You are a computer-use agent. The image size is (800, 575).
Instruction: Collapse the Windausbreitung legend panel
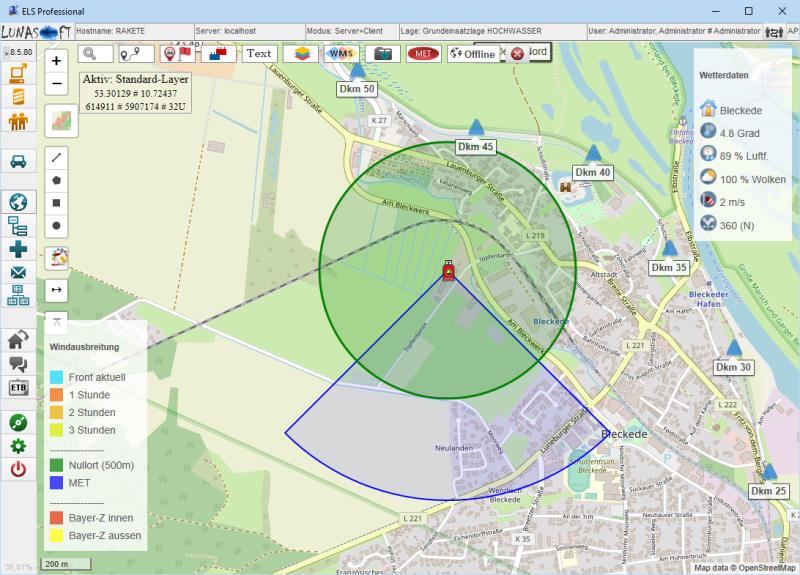pyautogui.click(x=57, y=320)
